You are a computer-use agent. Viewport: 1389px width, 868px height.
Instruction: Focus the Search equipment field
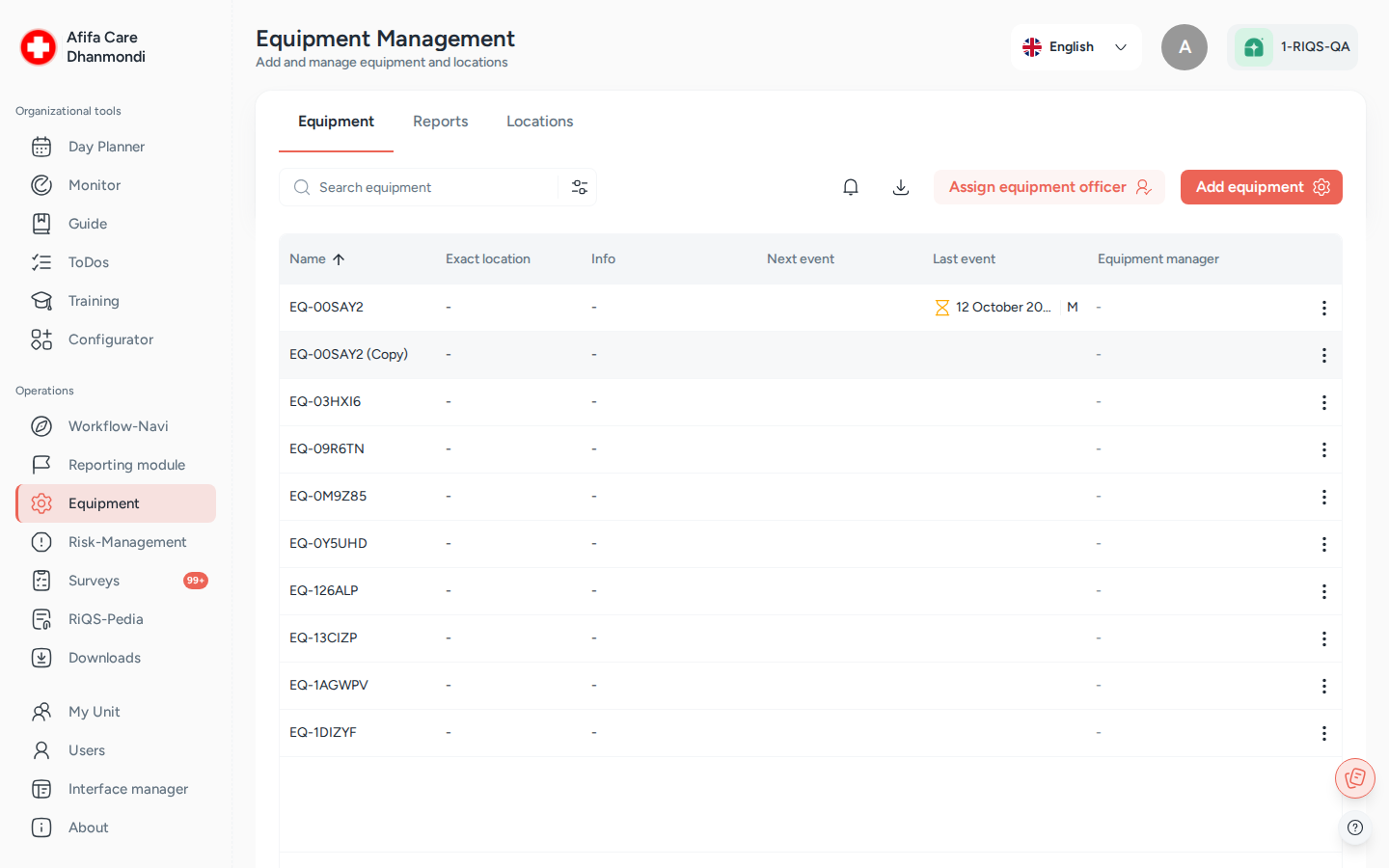[420, 187]
